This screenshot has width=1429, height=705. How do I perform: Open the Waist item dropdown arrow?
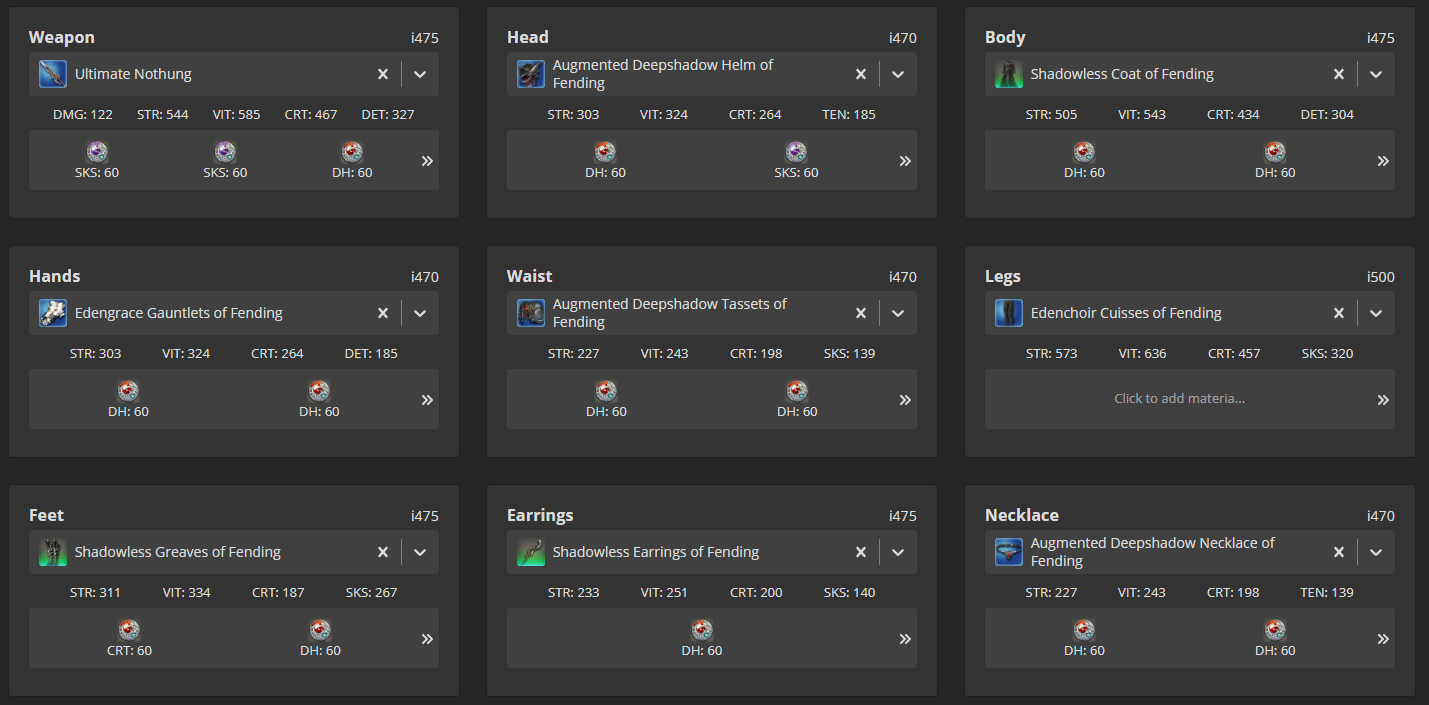[898, 313]
